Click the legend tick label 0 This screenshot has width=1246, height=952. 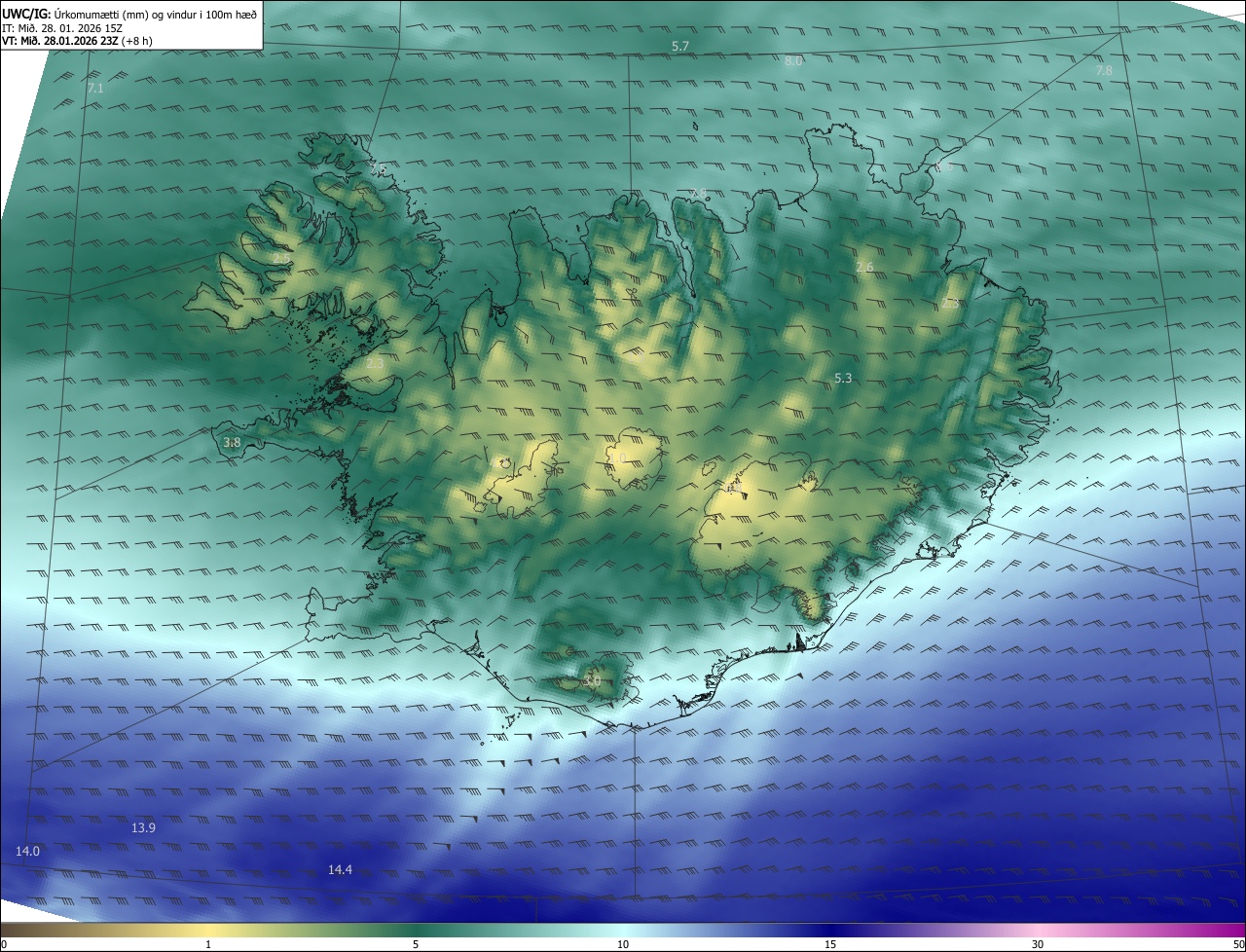[4, 945]
